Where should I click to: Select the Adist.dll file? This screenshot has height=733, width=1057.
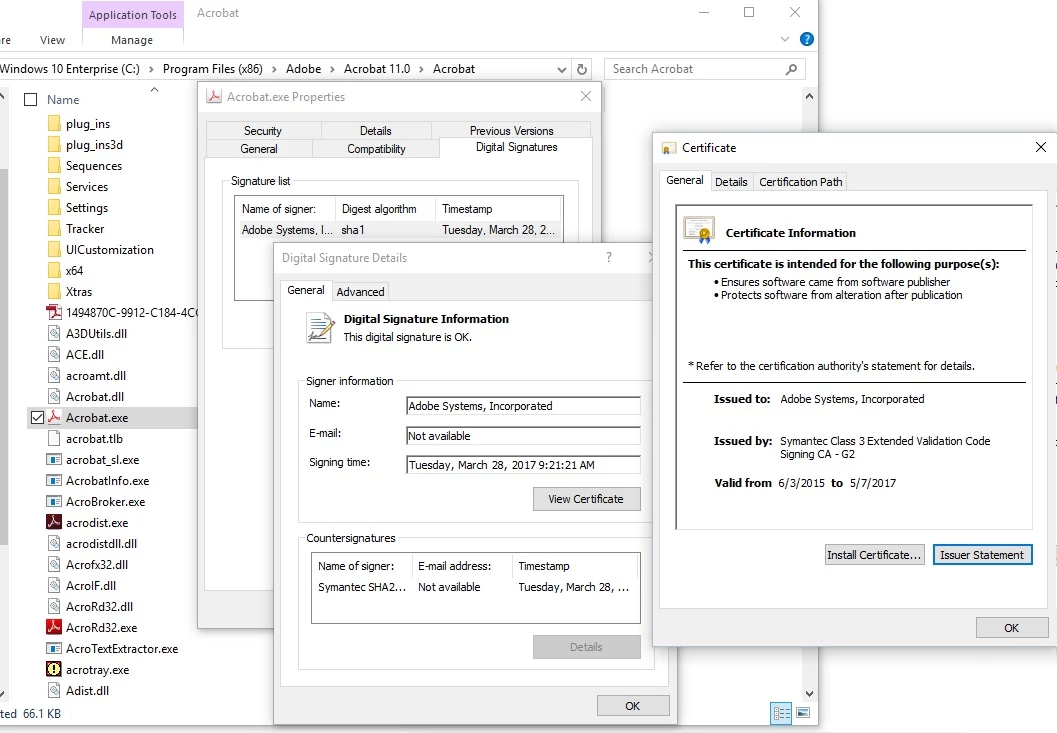pyautogui.click(x=87, y=691)
